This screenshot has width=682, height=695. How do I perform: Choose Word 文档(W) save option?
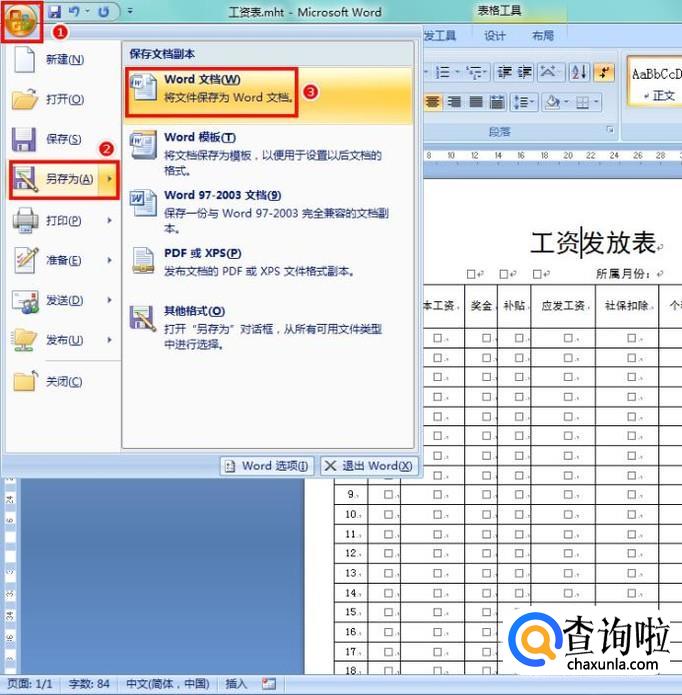[x=269, y=94]
